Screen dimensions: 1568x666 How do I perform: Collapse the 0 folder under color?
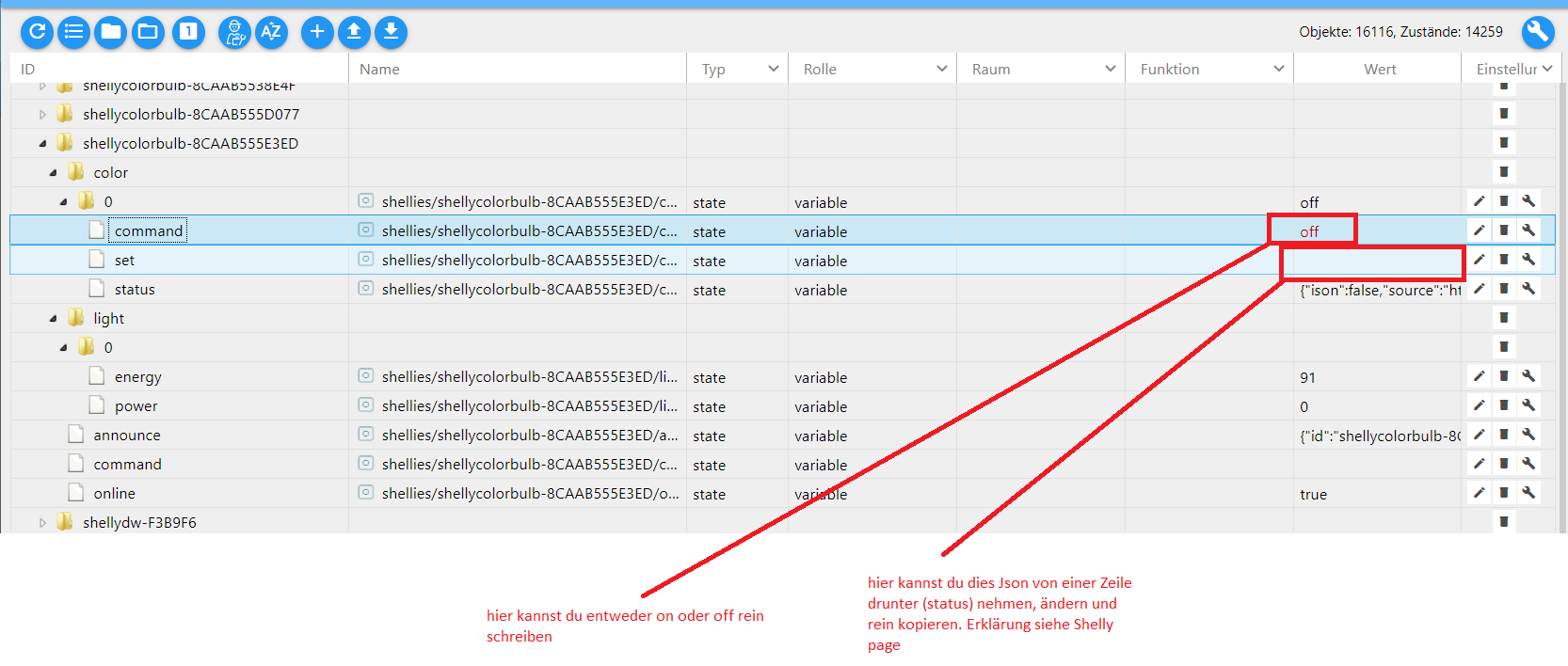pyautogui.click(x=63, y=202)
